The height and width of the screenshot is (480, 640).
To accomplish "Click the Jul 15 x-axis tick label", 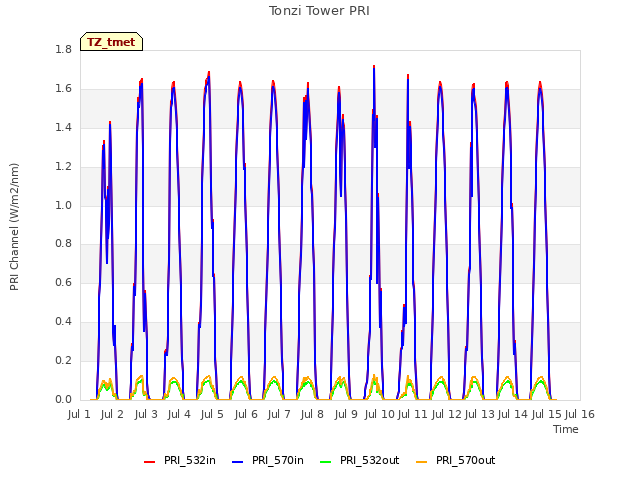I will 547,414.
